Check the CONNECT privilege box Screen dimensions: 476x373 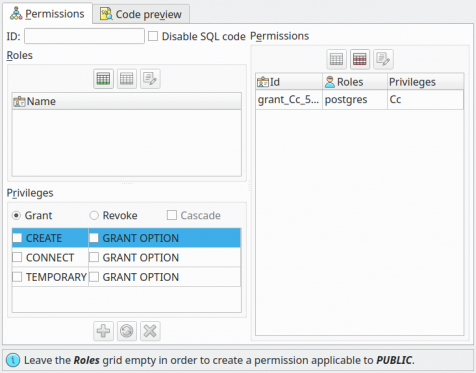17,257
